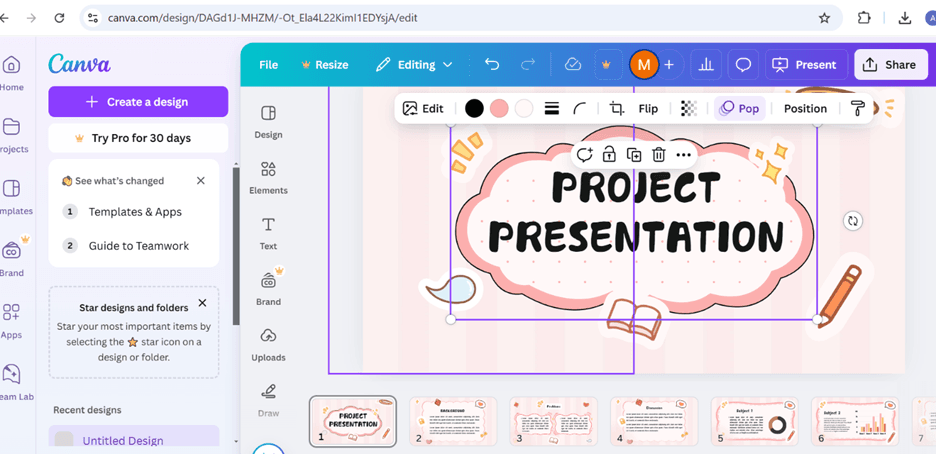The height and width of the screenshot is (454, 936).
Task: Select page 4 thumbnail
Action: (x=654, y=421)
